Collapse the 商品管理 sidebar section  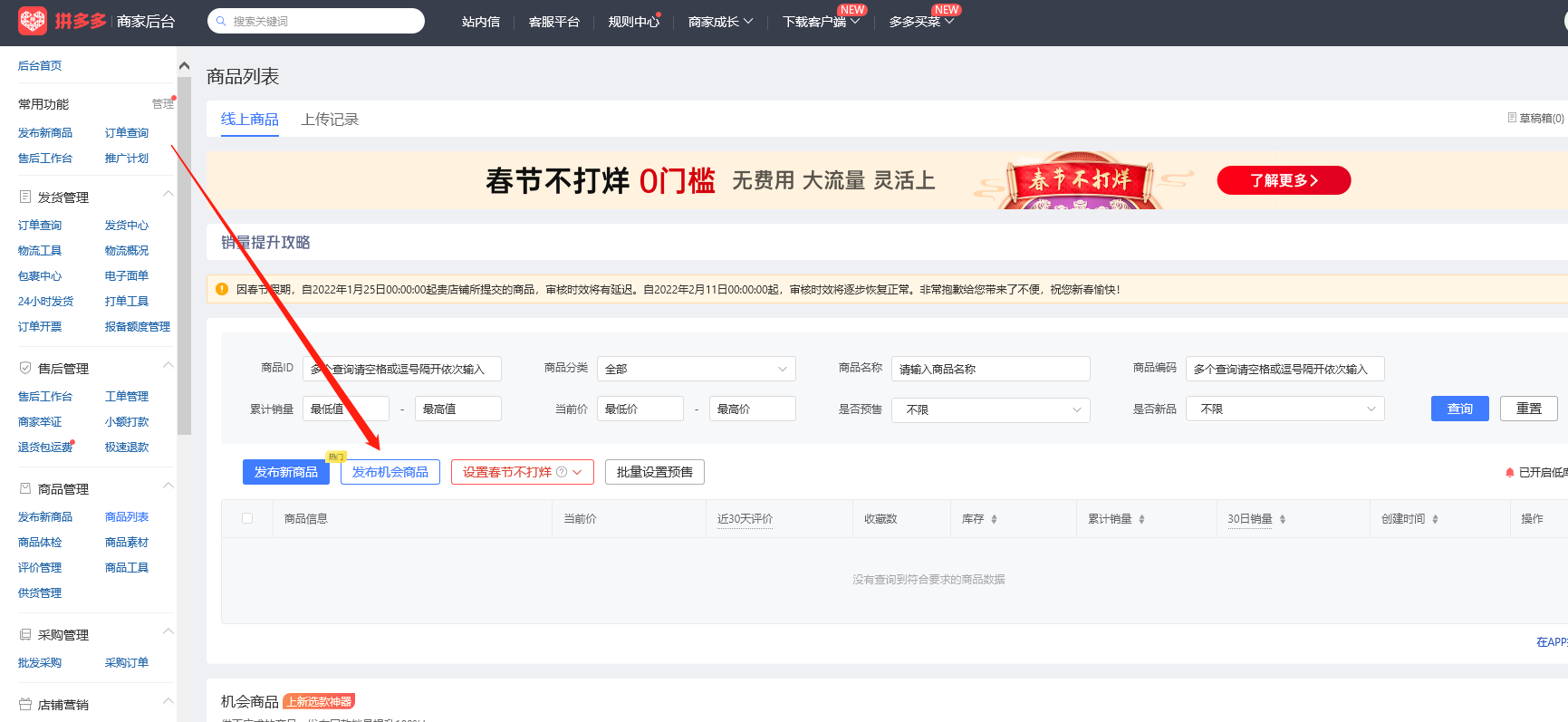pos(168,486)
